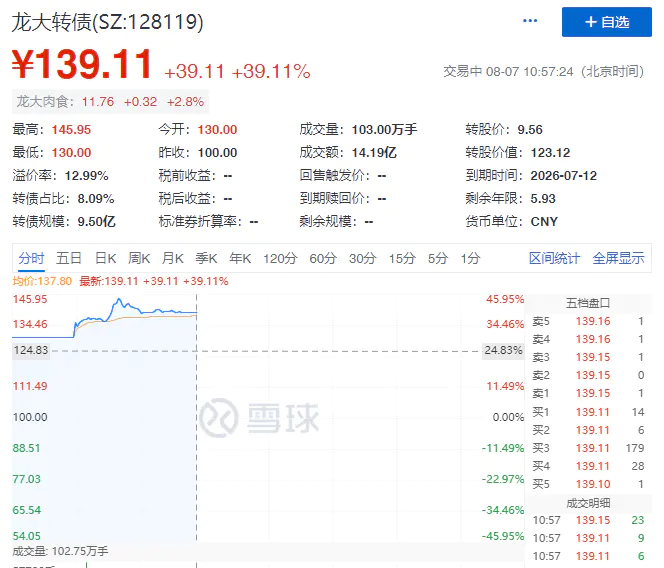Viewport: 664px width, 568px height.
Task: Click the 124.83 dashed price marker on chart
Action: [x=31, y=350]
